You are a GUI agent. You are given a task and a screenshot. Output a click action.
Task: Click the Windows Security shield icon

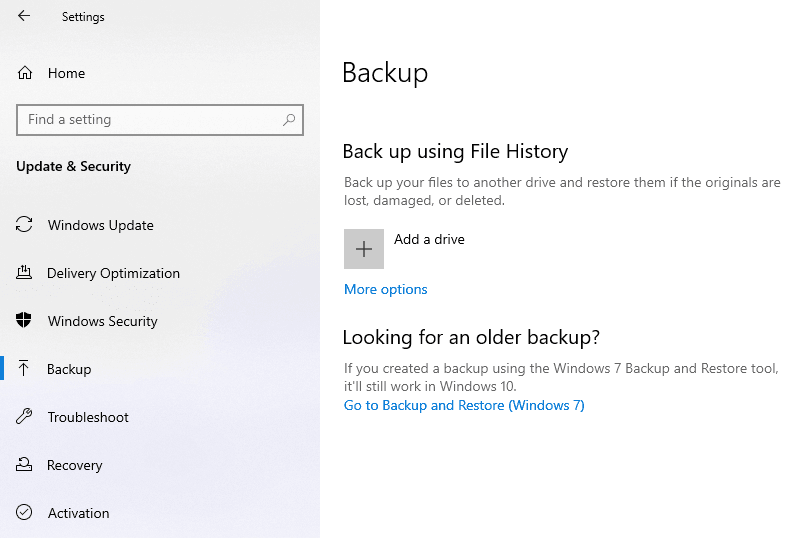tap(25, 321)
